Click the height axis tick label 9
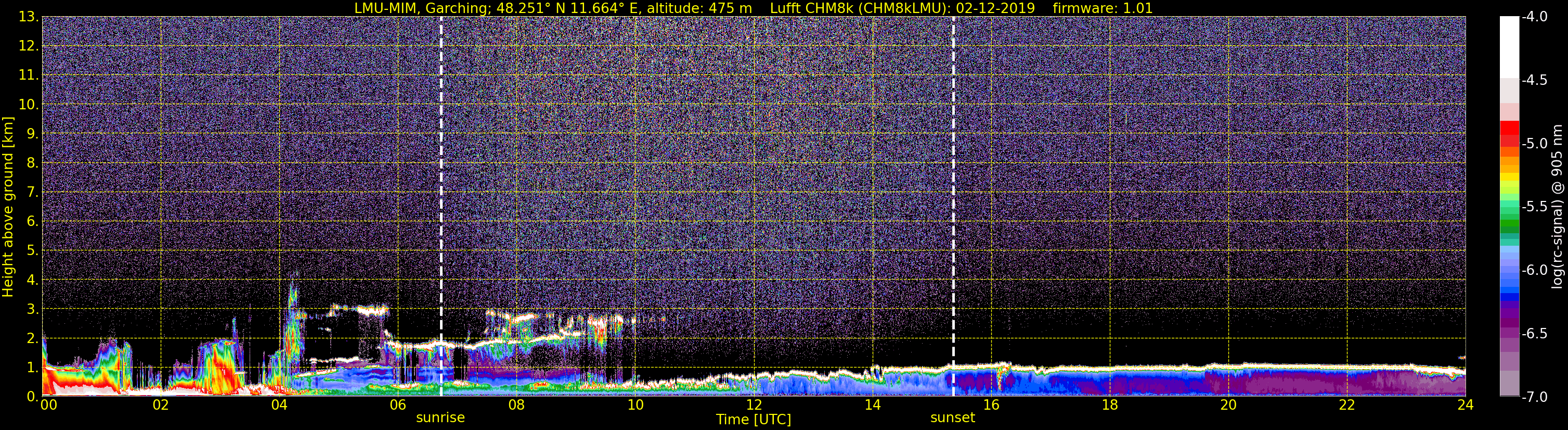The width and height of the screenshot is (1568, 430). (x=32, y=133)
